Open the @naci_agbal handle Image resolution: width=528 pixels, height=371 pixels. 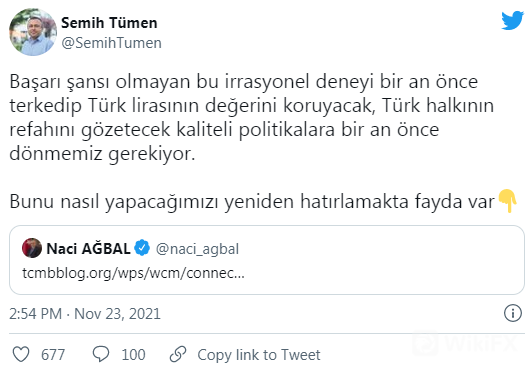197,249
